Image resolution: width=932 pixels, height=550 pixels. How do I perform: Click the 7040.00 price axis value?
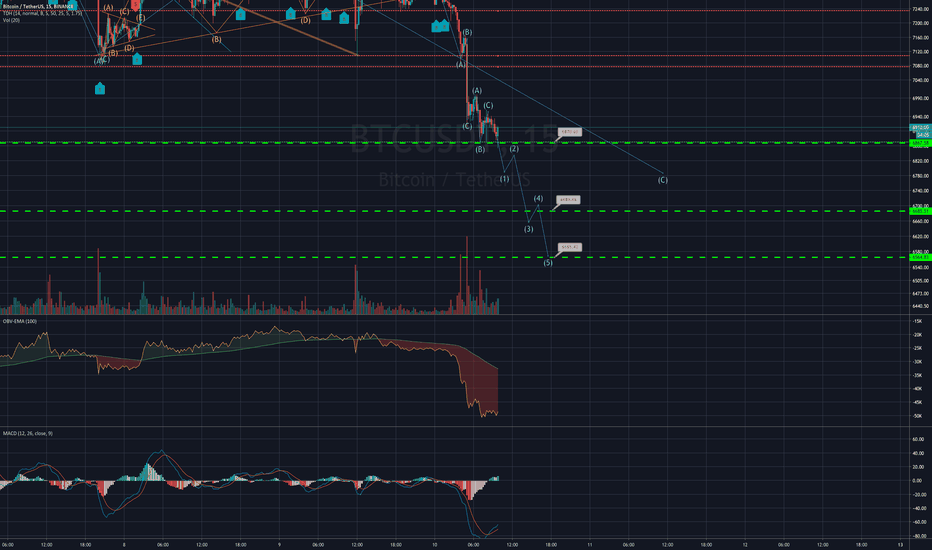coord(920,80)
